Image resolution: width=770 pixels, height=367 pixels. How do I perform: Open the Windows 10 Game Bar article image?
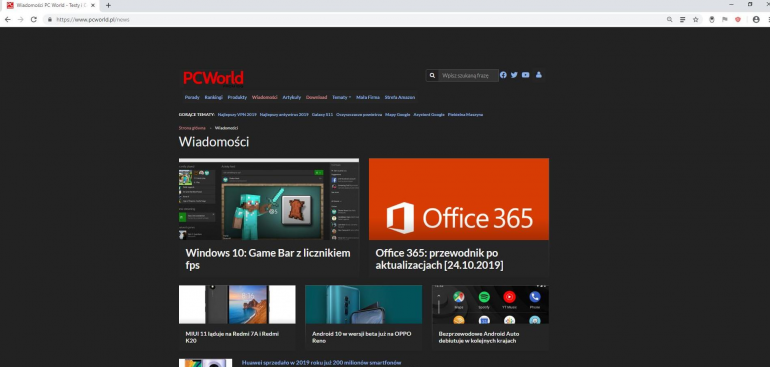pyautogui.click(x=269, y=199)
